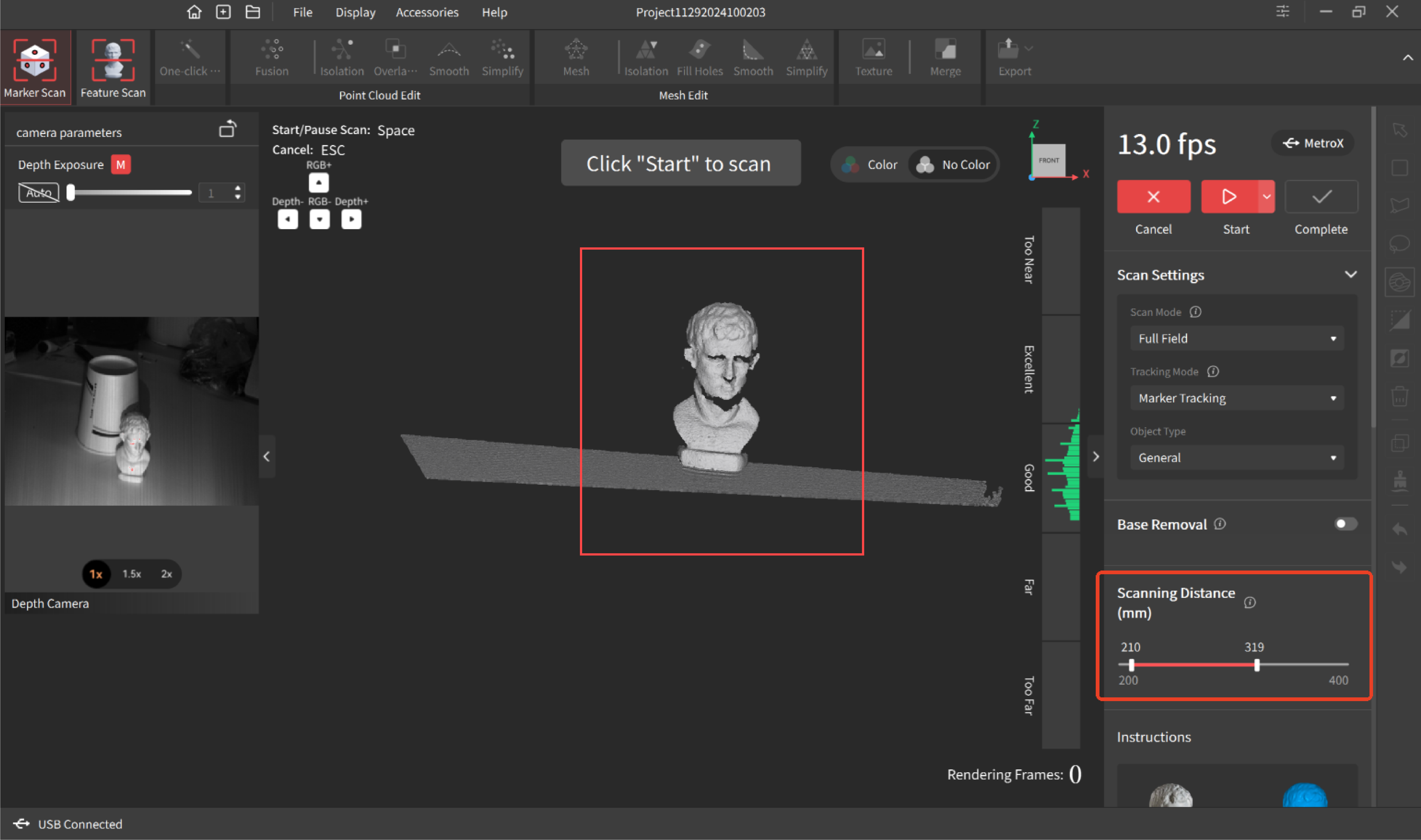Click the RGB- down arrow button
1421x840 pixels.
pyautogui.click(x=320, y=219)
